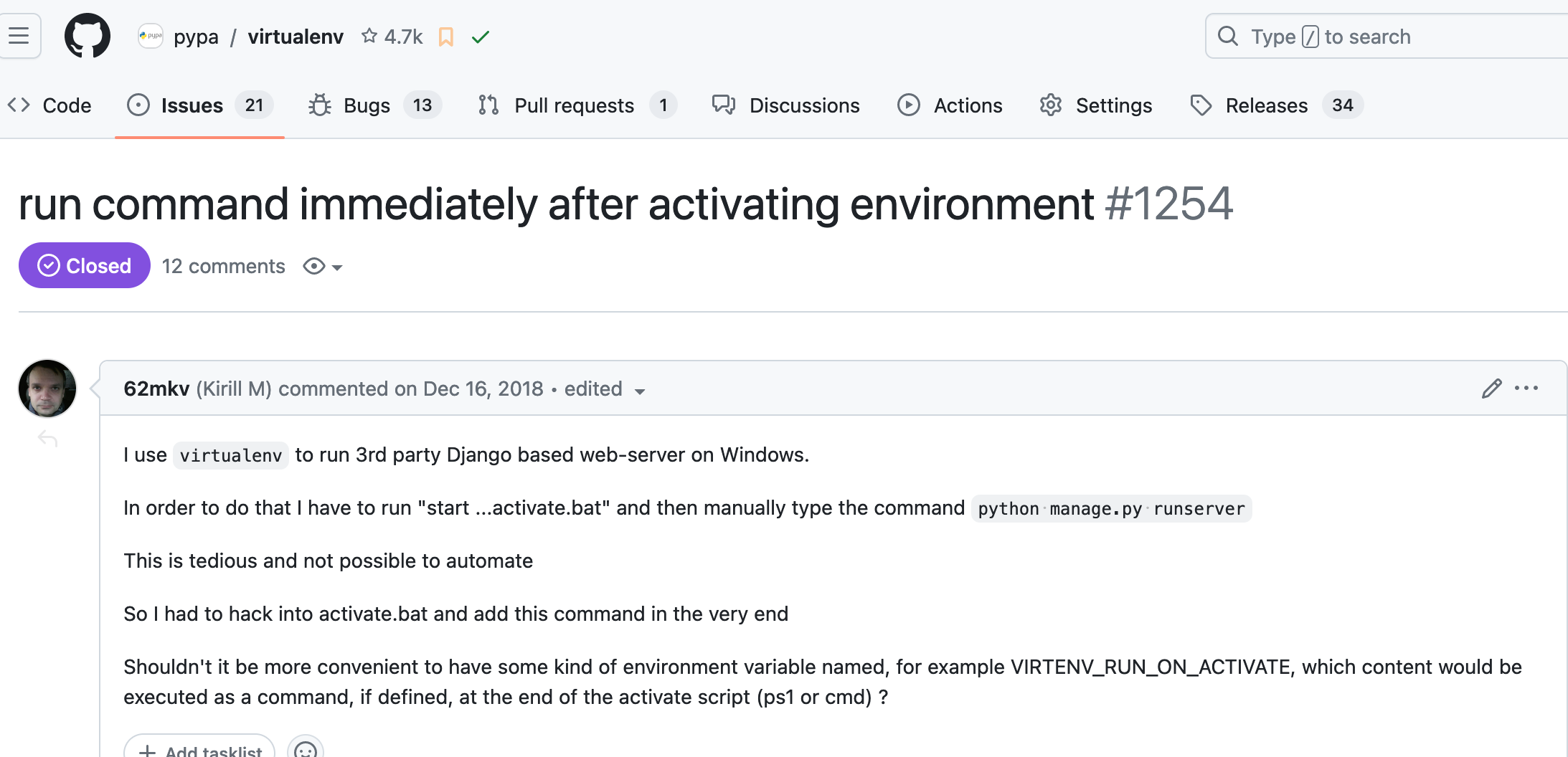Open the hamburger navigation menu
Screen dimensions: 1568x757
[19, 35]
